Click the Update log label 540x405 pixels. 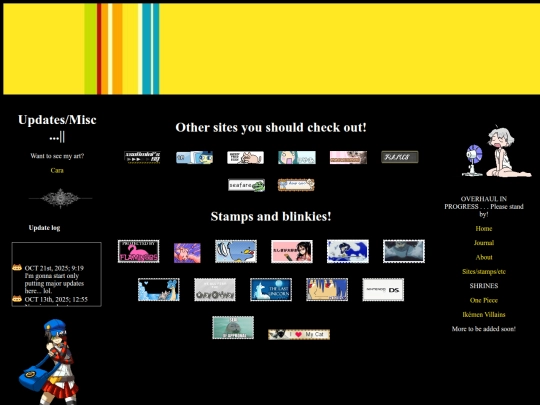pyautogui.click(x=44, y=228)
